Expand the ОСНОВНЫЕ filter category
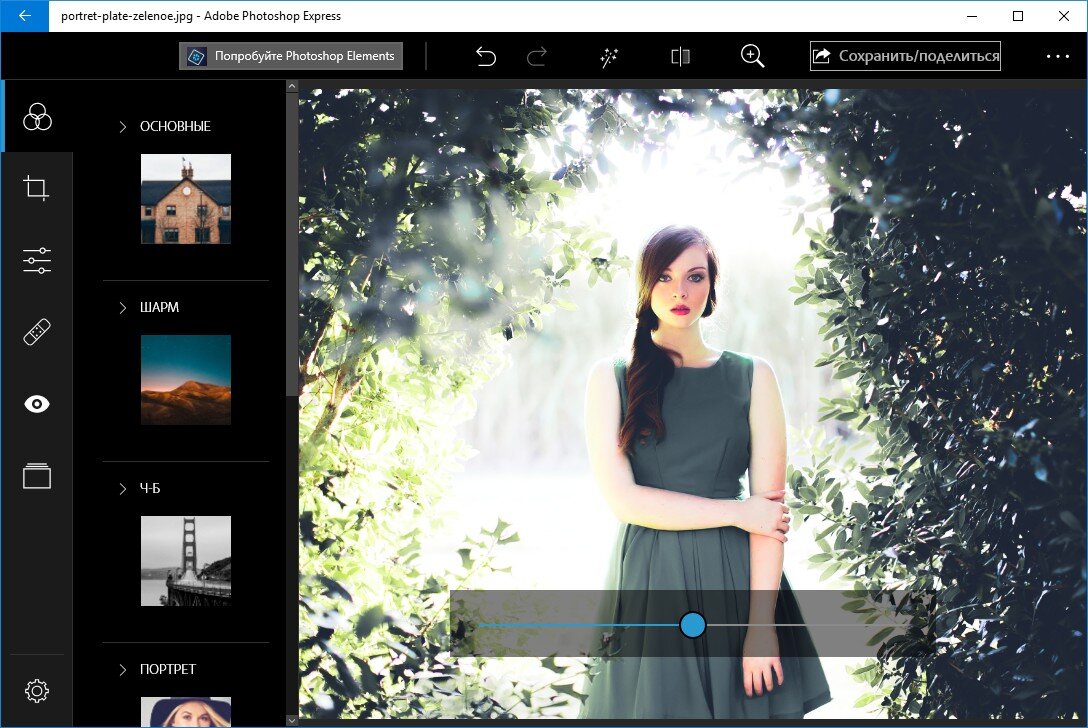This screenshot has width=1088, height=728. tap(123, 126)
